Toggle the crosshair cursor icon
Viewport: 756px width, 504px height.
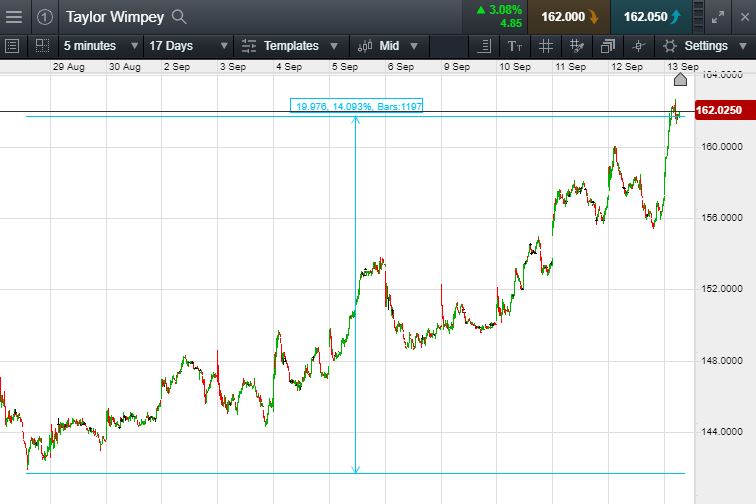(x=638, y=46)
